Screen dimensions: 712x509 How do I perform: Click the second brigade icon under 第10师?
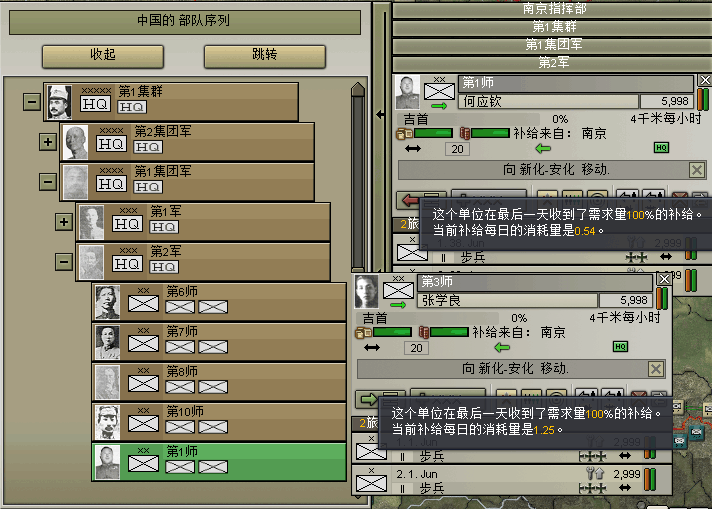pyautogui.click(x=213, y=427)
